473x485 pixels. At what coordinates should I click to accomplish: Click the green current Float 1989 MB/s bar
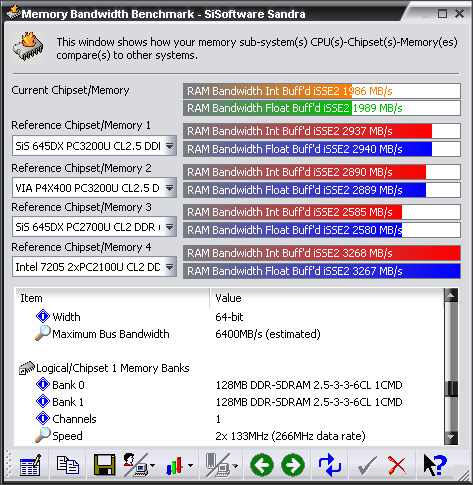(322, 108)
